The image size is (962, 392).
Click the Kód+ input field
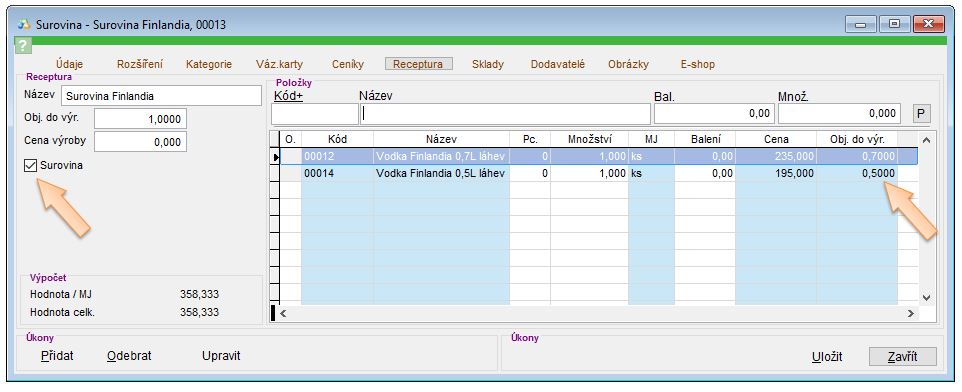[x=315, y=114]
